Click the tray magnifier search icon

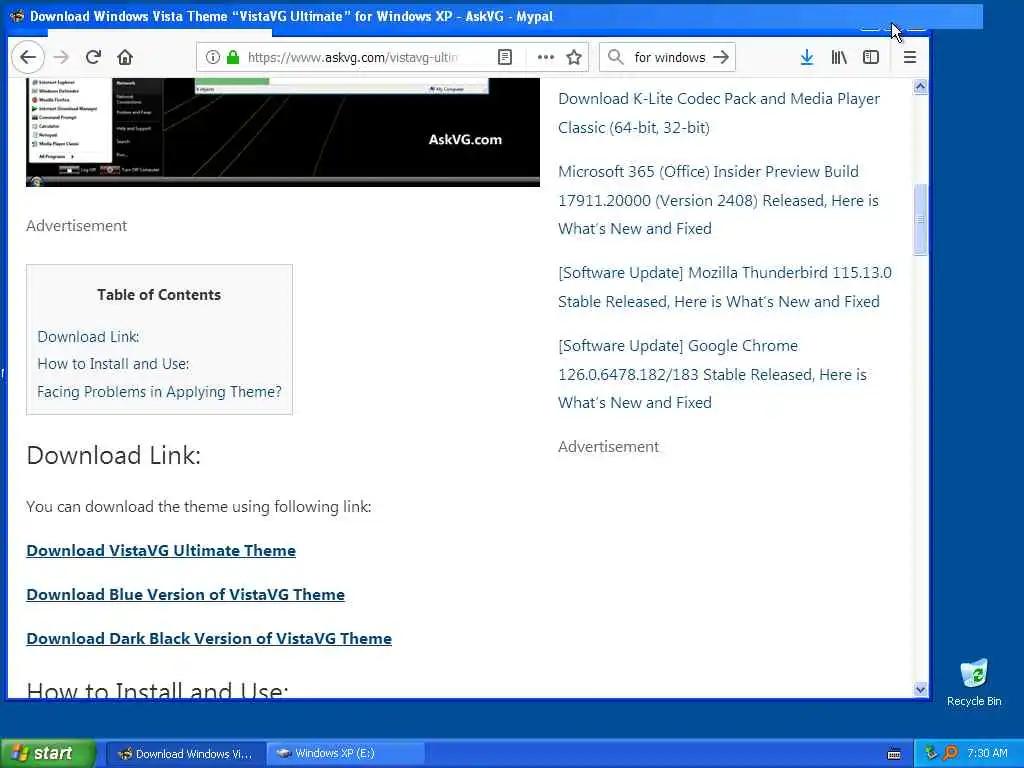[x=950, y=753]
